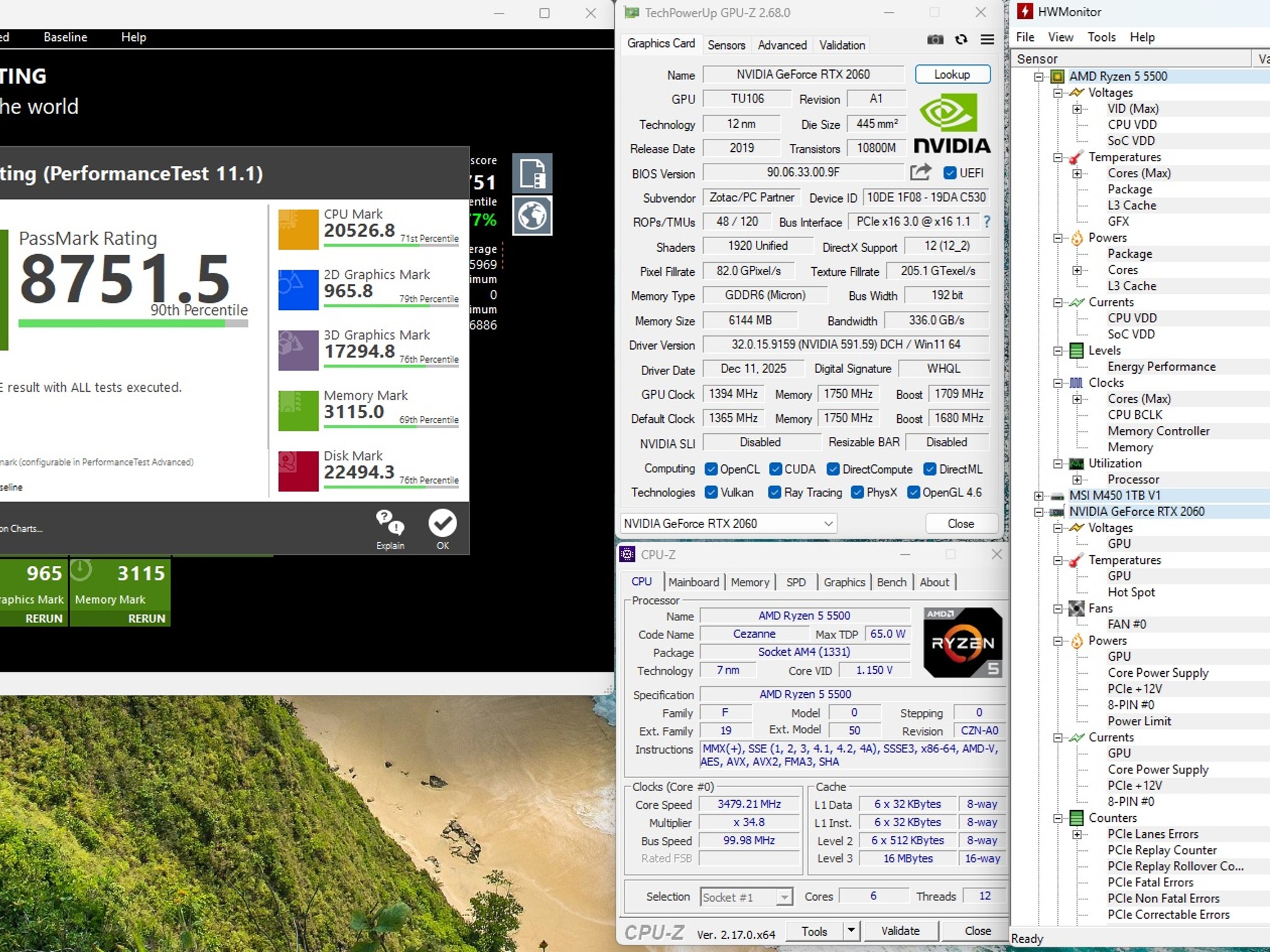This screenshot has width=1270, height=952.
Task: Expand the PCIe Lanes Errors node
Action: pos(1077,834)
